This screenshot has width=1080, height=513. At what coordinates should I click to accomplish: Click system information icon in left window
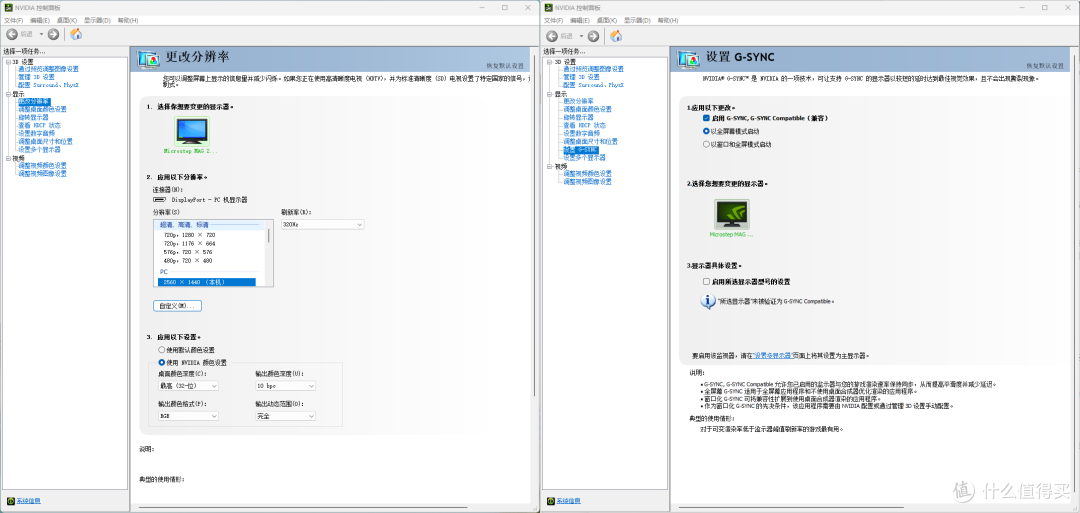coord(10,501)
